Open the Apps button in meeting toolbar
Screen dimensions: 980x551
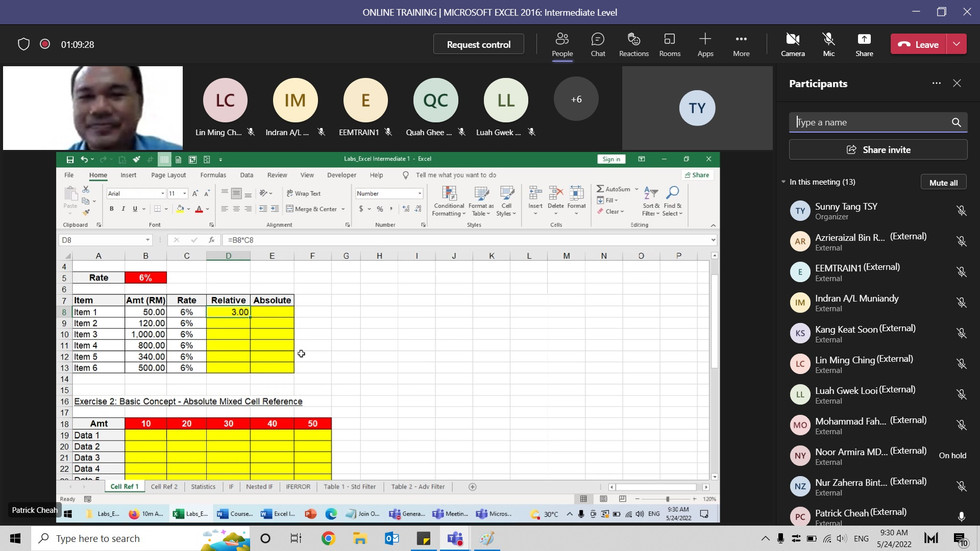click(x=705, y=44)
